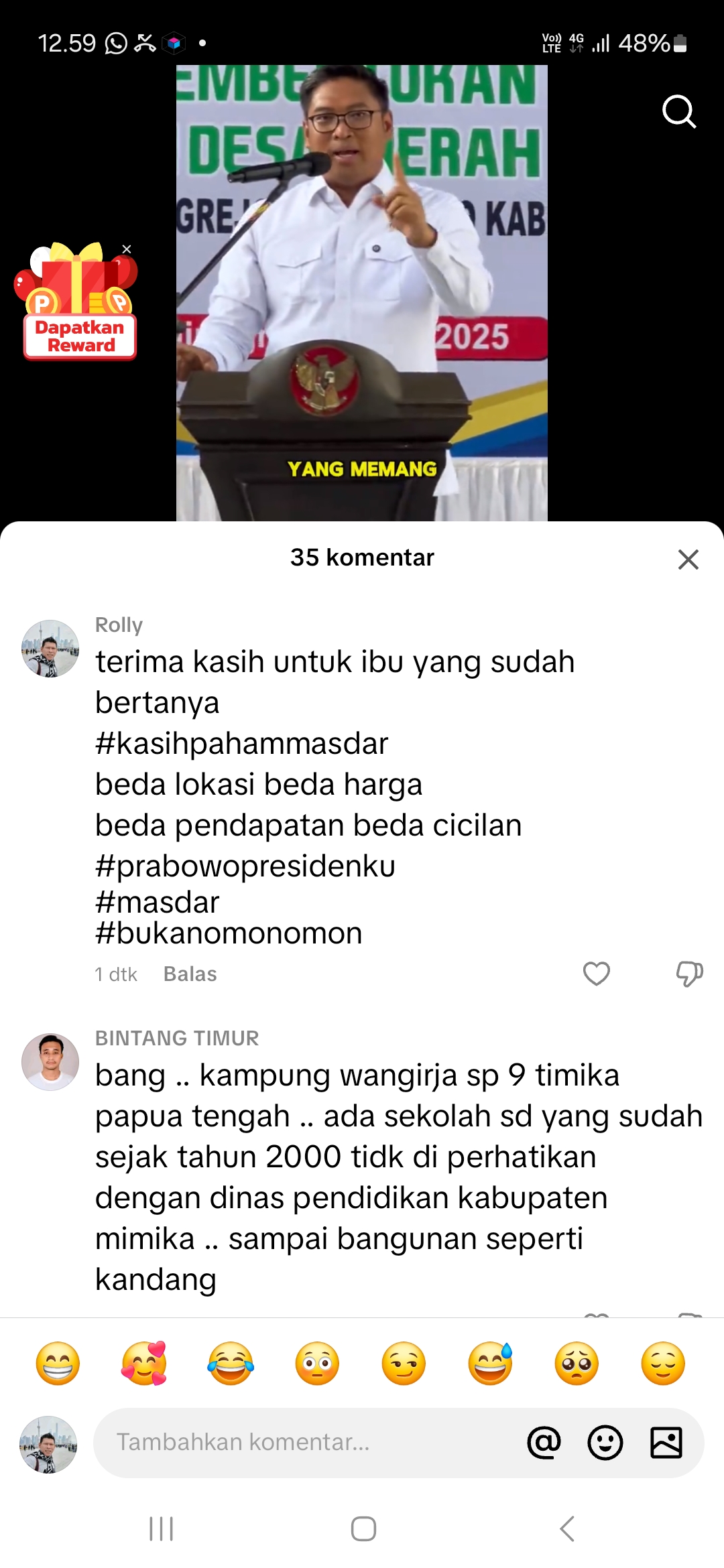This screenshot has height=1568, width=724.
Task: Insert the grinning face emoji
Action: pyautogui.click(x=58, y=1363)
